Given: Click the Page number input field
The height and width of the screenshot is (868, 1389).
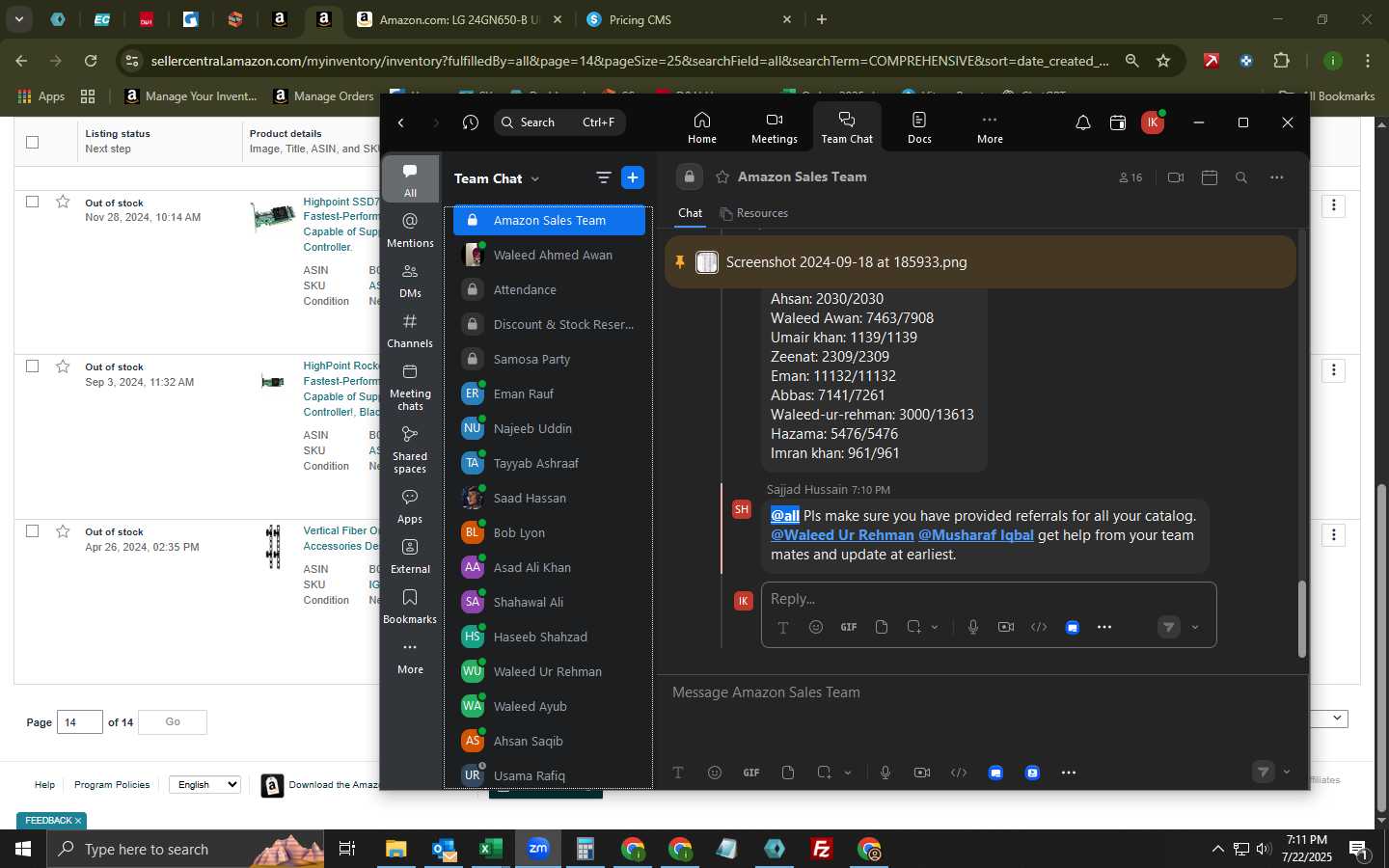Looking at the screenshot, I should (x=80, y=721).
